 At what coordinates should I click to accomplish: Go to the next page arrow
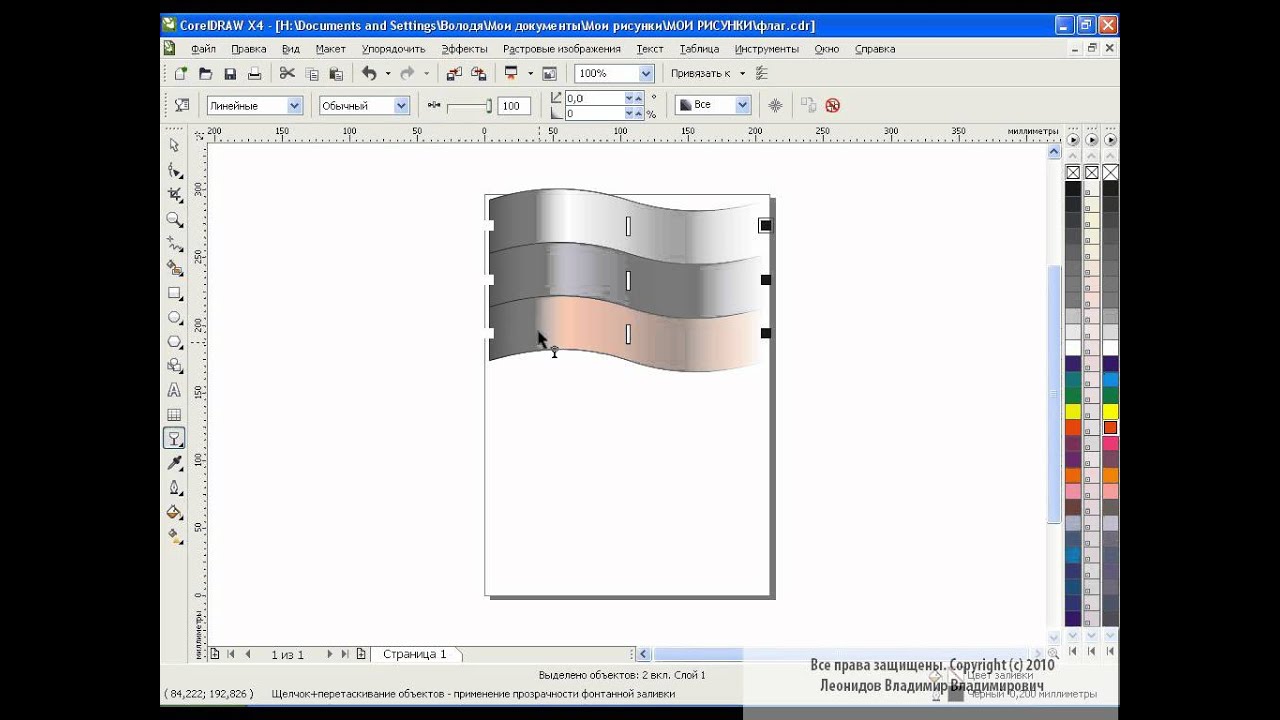pos(330,654)
